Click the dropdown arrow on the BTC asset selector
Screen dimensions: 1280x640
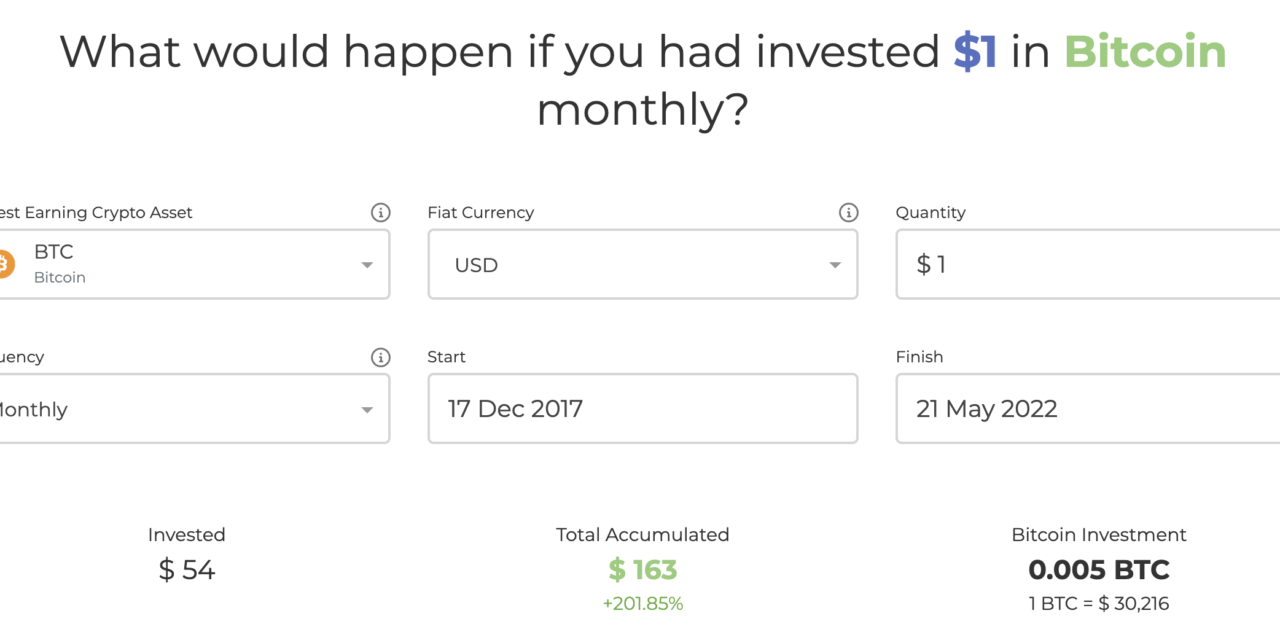pyautogui.click(x=366, y=264)
